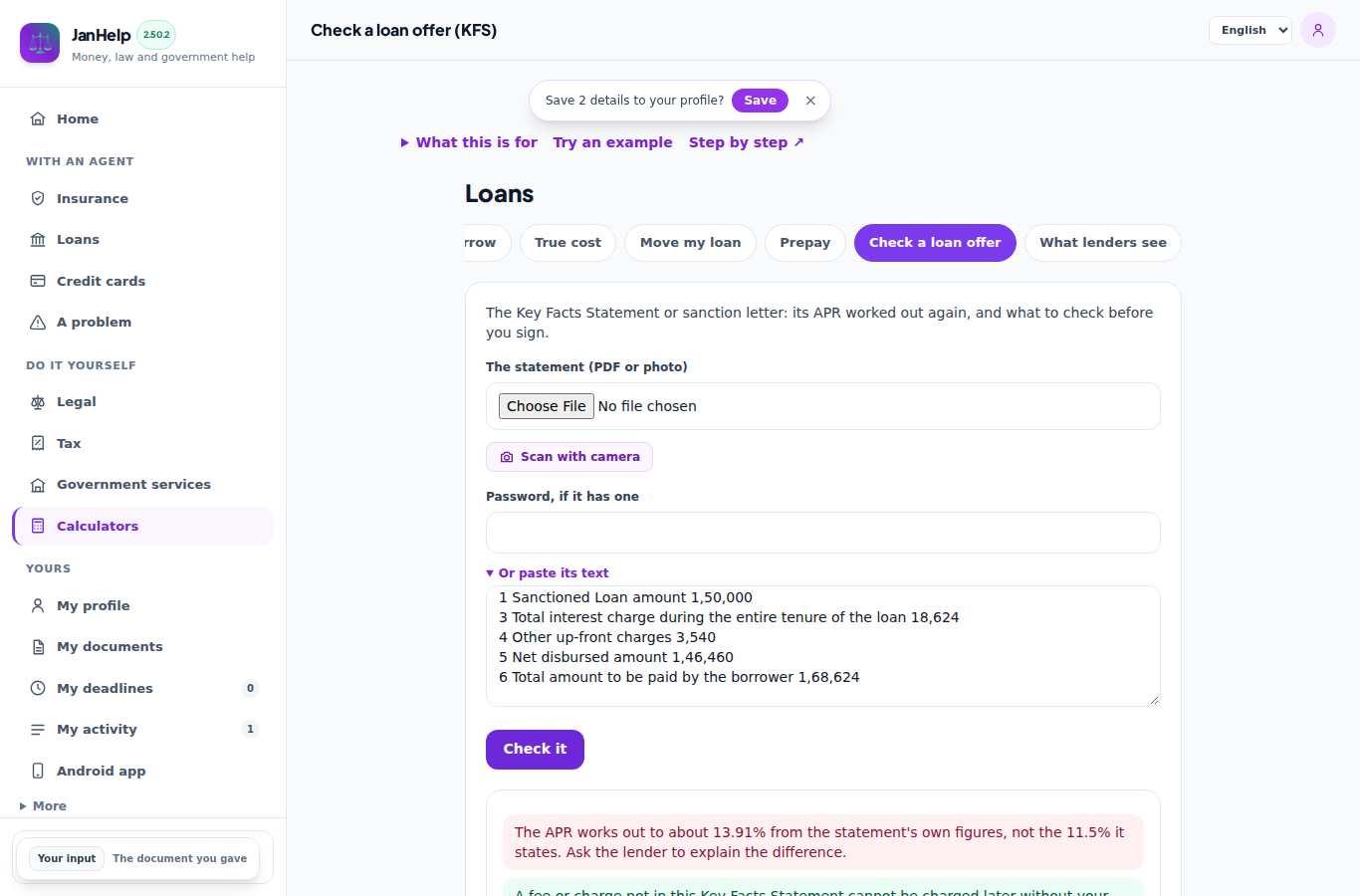Select the Check a loan offer tab

(x=935, y=242)
